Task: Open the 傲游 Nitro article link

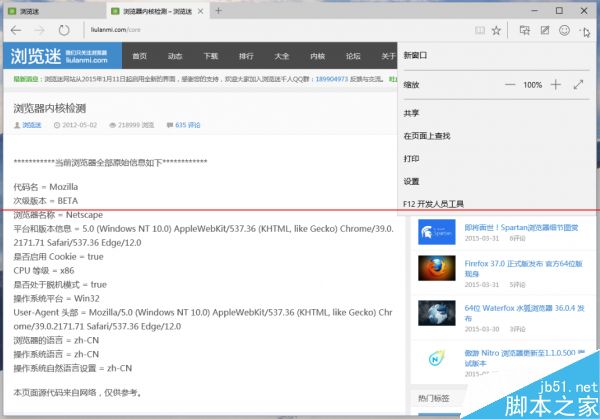Action: tap(524, 358)
